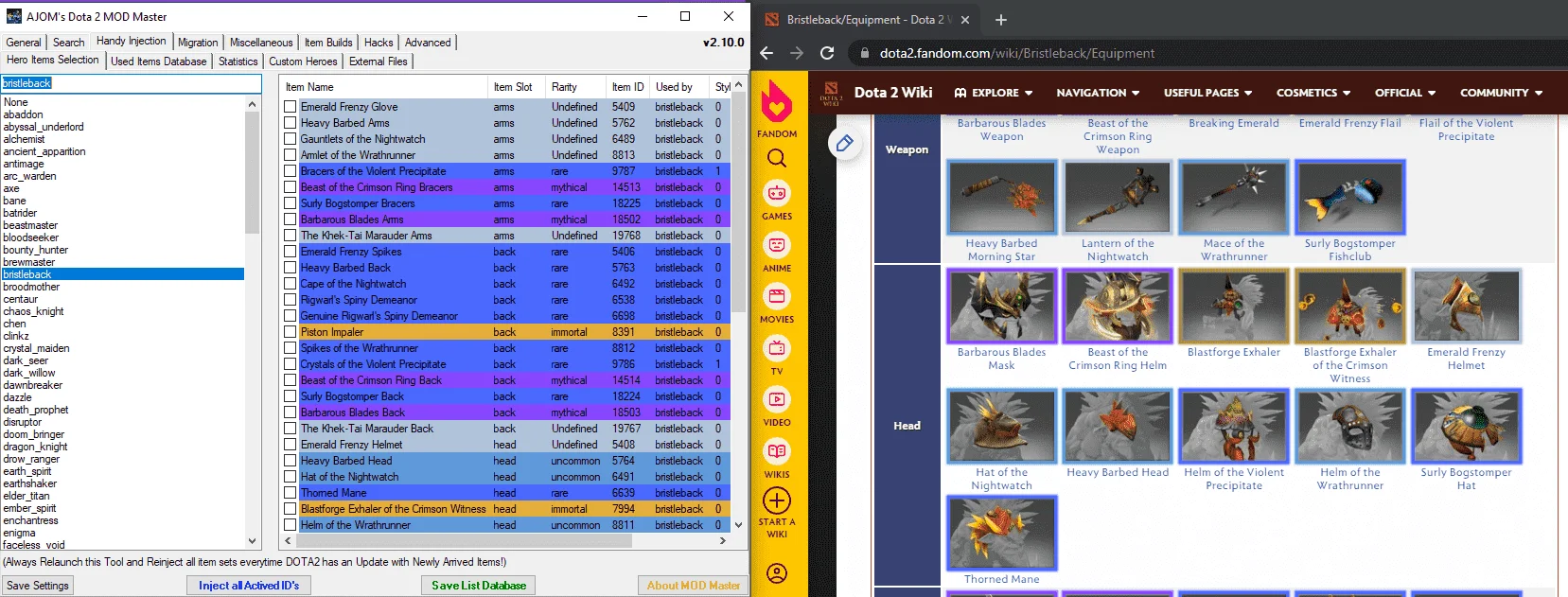Click the browser back arrow
The image size is (1568, 597).
(x=767, y=53)
